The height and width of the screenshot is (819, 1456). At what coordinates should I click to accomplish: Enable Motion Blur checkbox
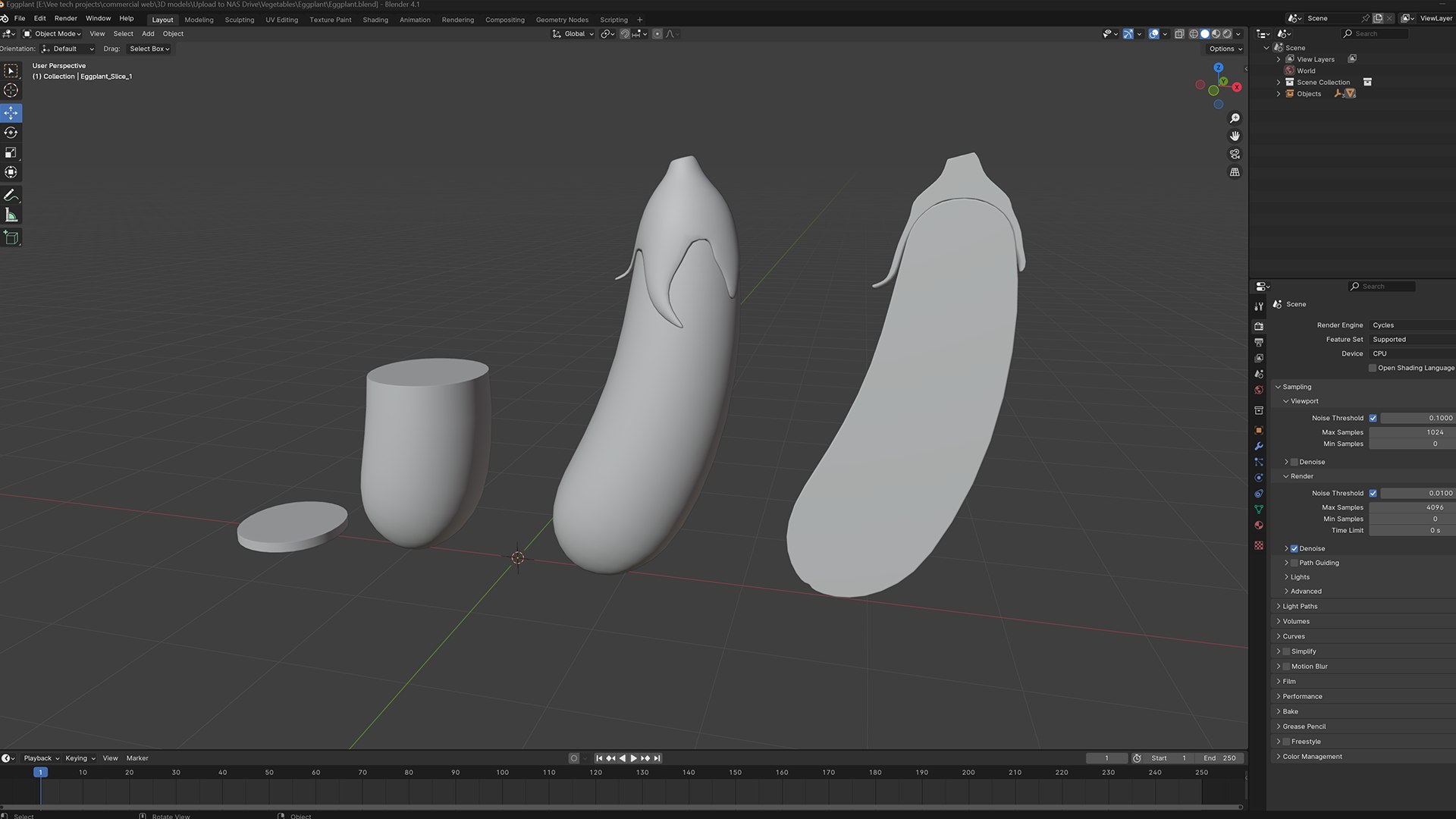[1286, 667]
